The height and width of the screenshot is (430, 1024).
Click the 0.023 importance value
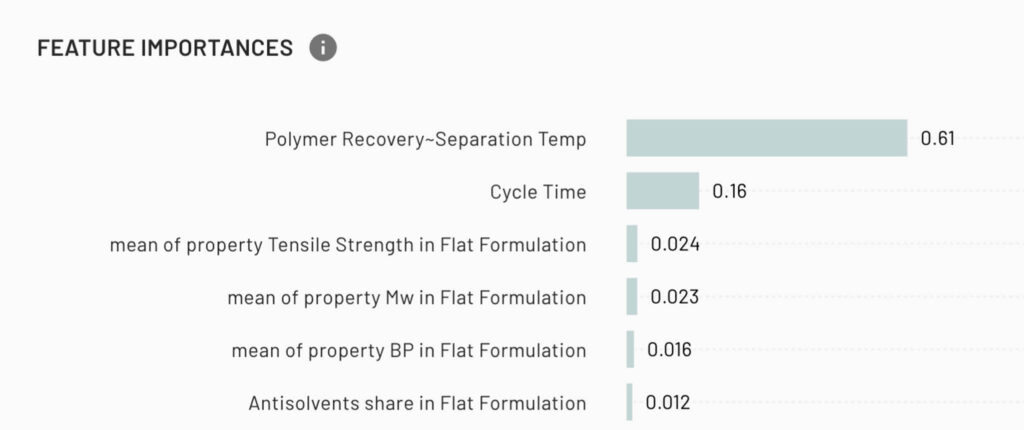(x=675, y=297)
